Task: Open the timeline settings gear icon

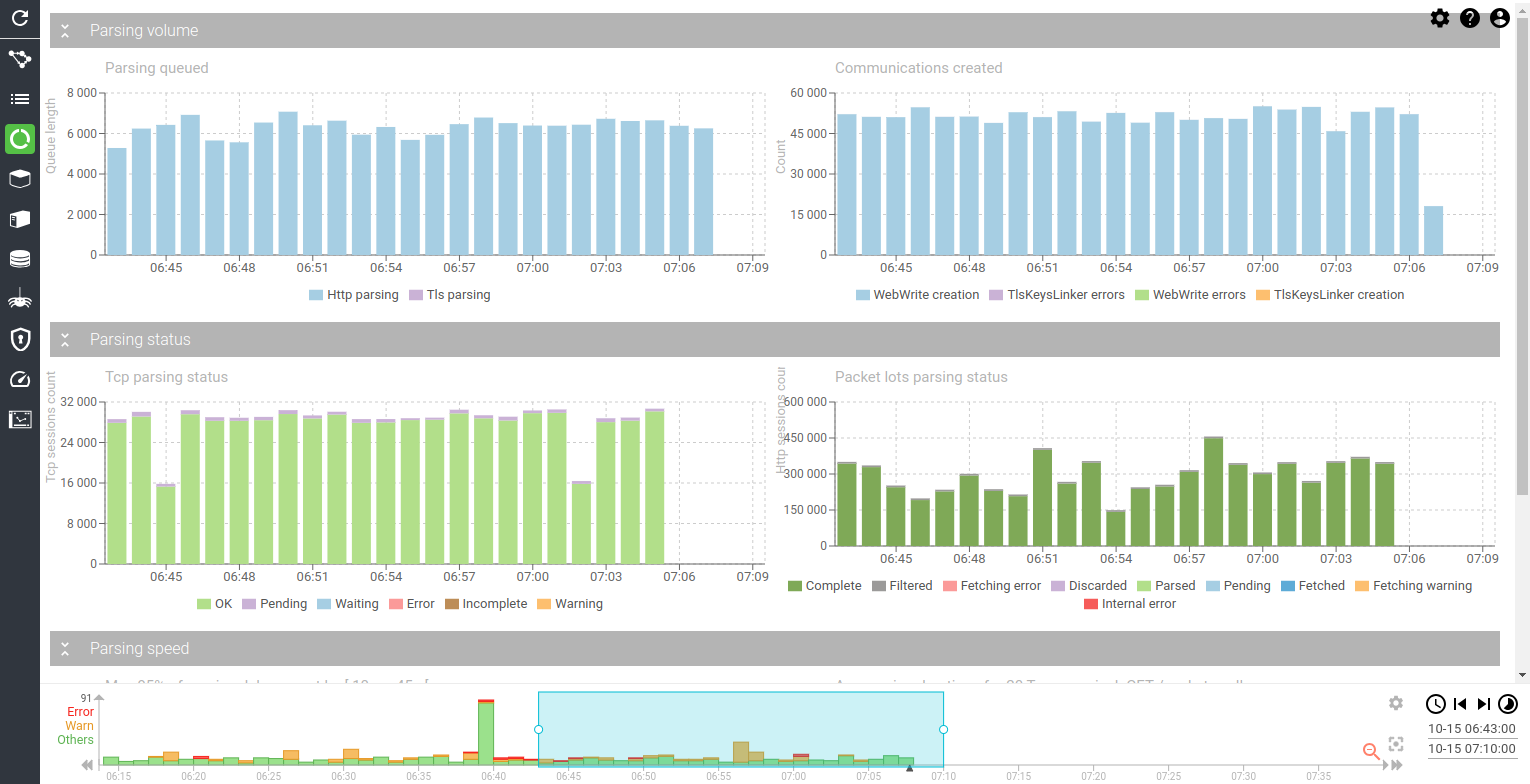Action: [x=1396, y=703]
